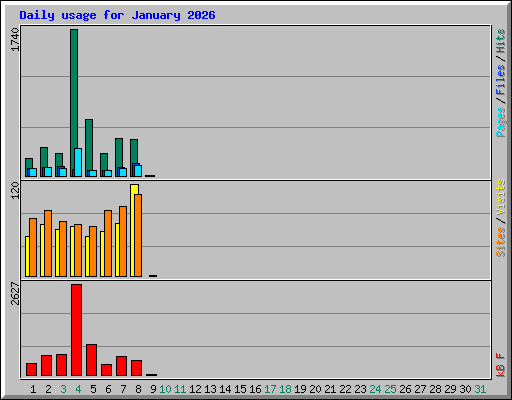512x400 pixels.
Task: Click day label 21 on the x-axis
Action: [330, 389]
